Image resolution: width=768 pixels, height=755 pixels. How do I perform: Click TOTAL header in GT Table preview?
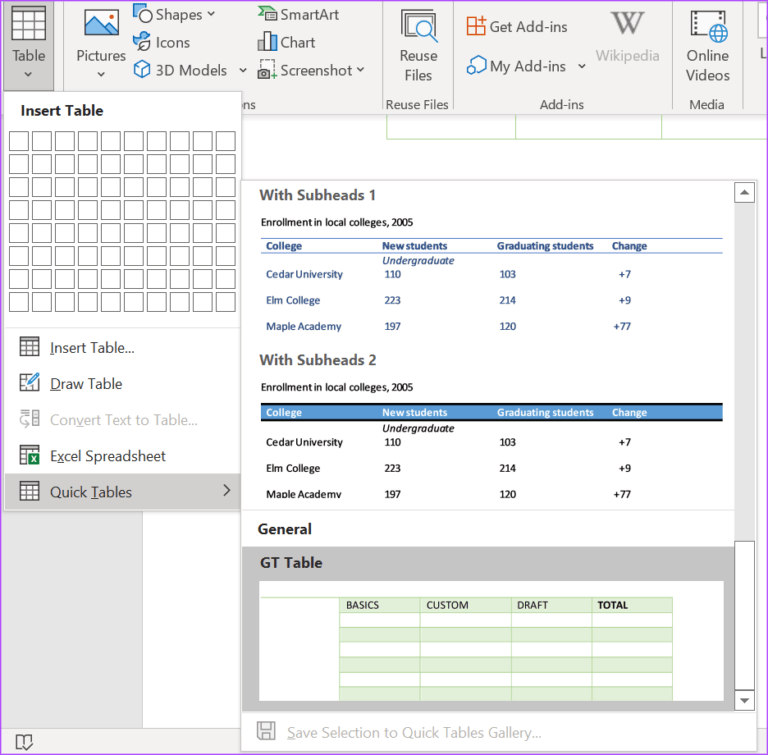(612, 605)
